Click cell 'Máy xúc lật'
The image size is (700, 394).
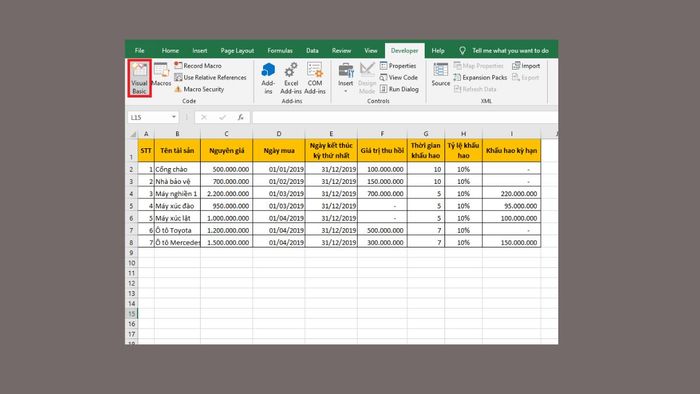(x=177, y=218)
